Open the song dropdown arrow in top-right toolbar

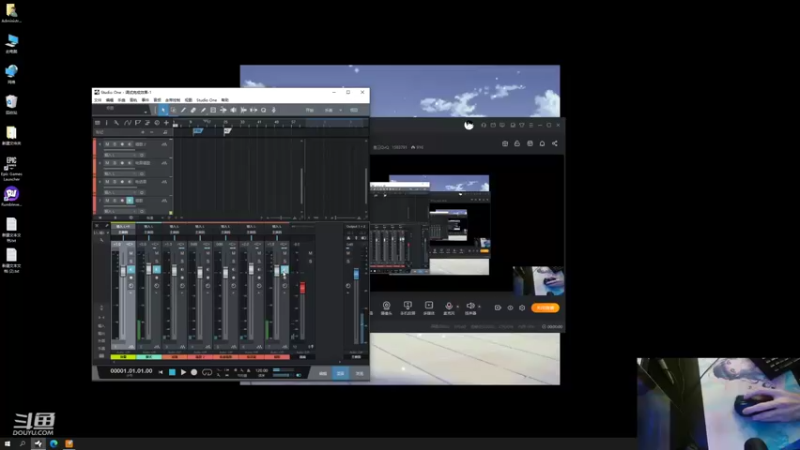(x=341, y=110)
